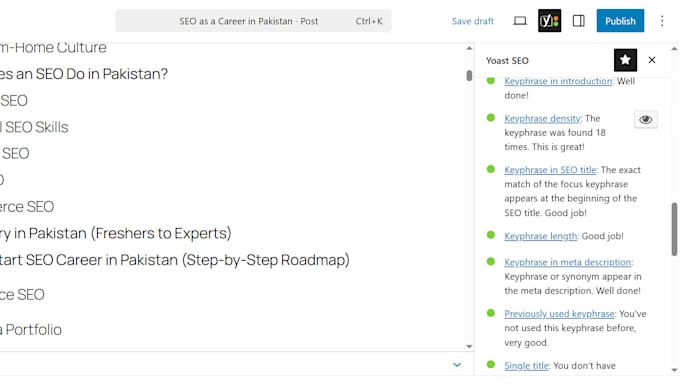The image size is (680, 392).
Task: Open the Keyphrase in introduction link
Action: [x=558, y=81]
